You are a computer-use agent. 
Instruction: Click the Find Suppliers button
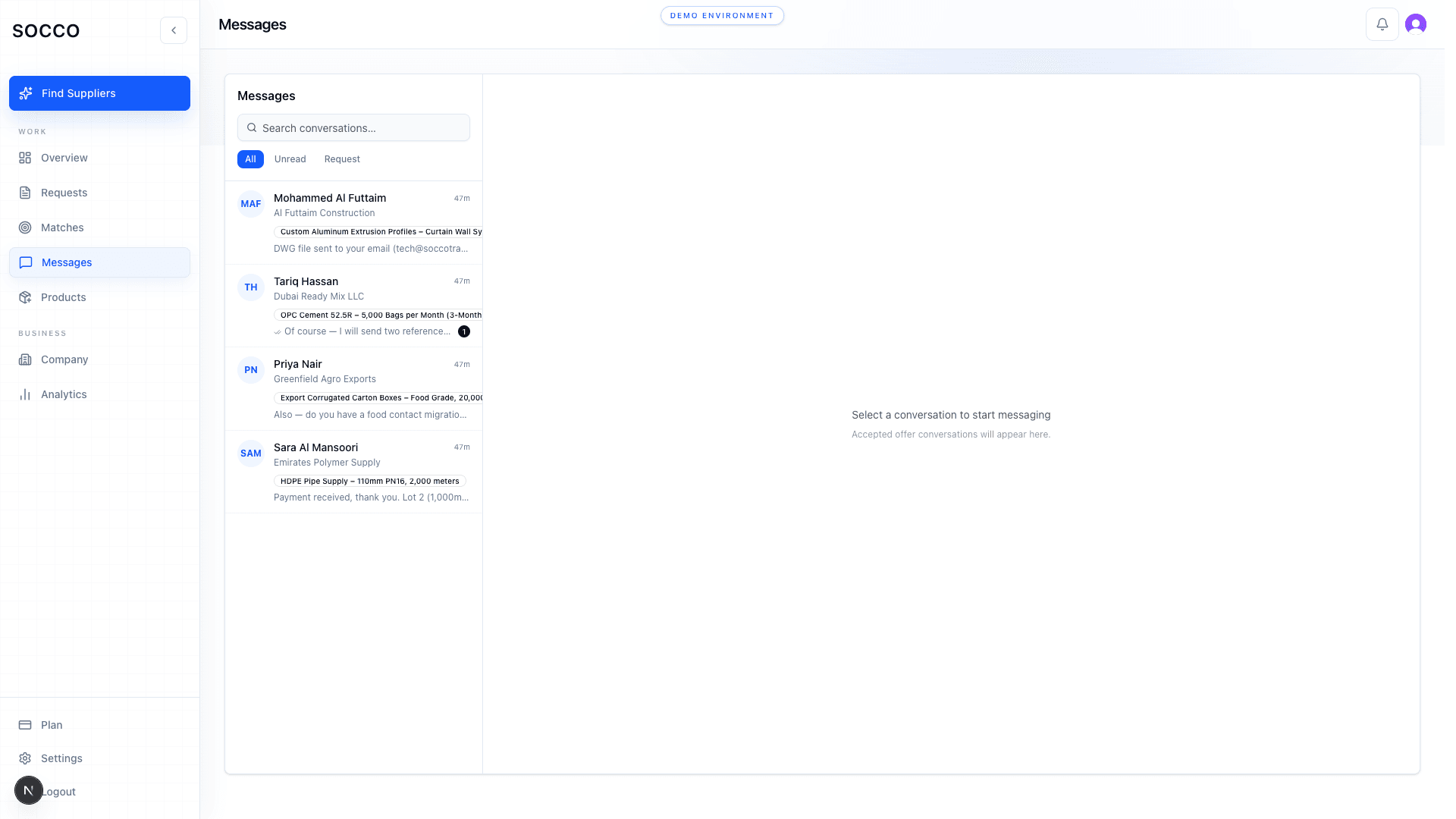(x=99, y=93)
